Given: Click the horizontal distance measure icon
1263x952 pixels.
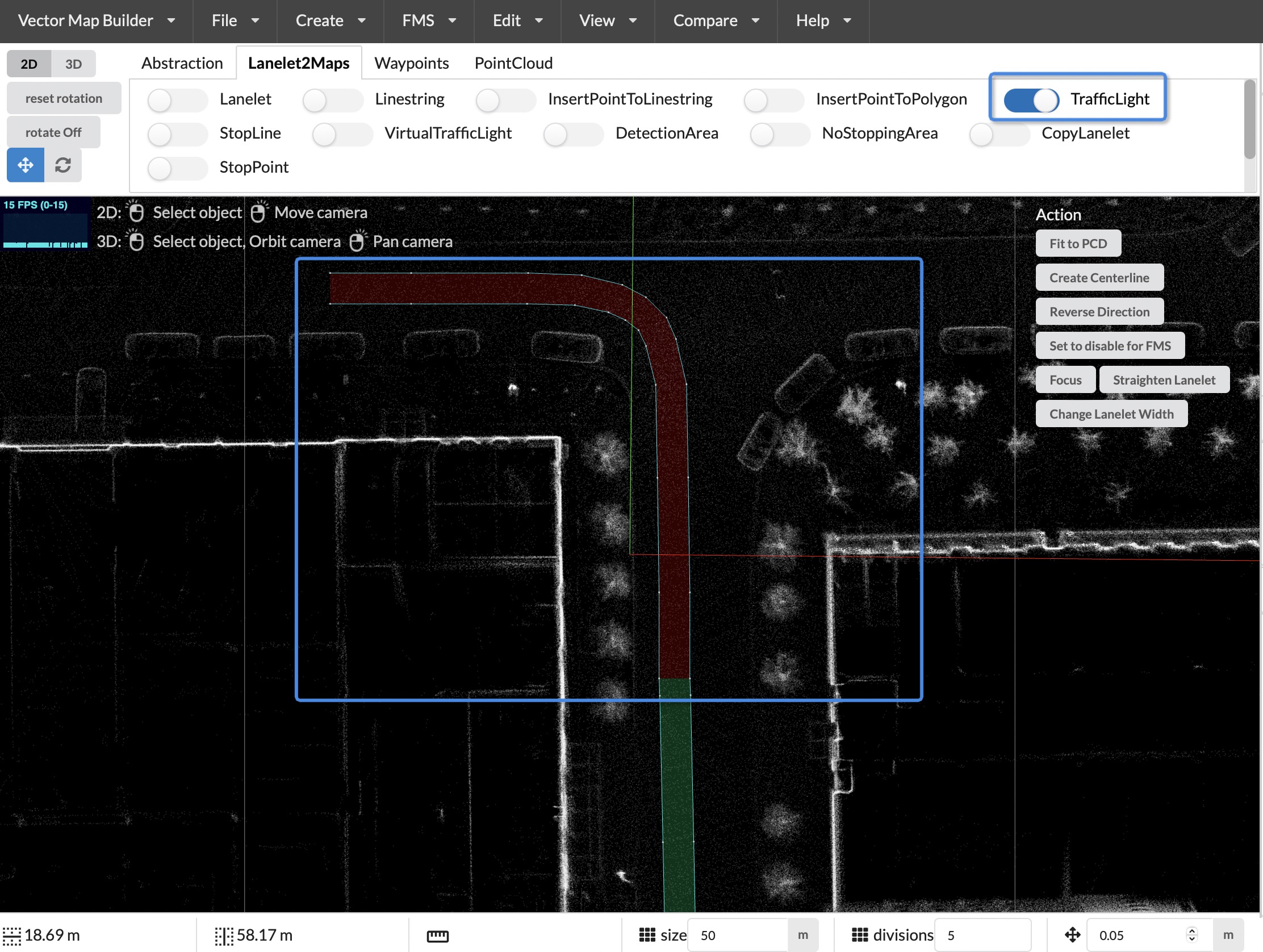Looking at the screenshot, I should click(x=12, y=936).
